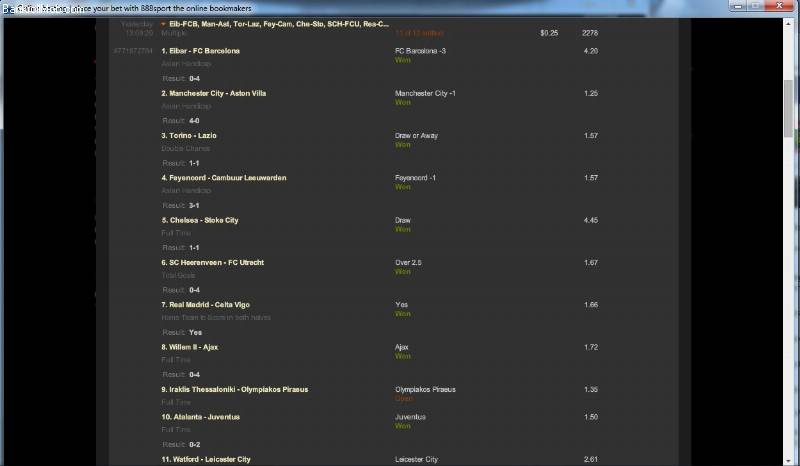Select the Feyenoord - Cambuur Leeuwarden match
Viewport: 800px width, 466px height.
224,178
